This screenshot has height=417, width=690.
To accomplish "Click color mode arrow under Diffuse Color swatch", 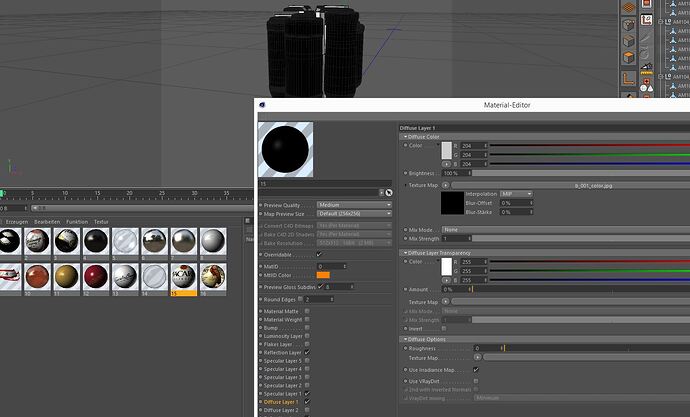I will (x=446, y=164).
